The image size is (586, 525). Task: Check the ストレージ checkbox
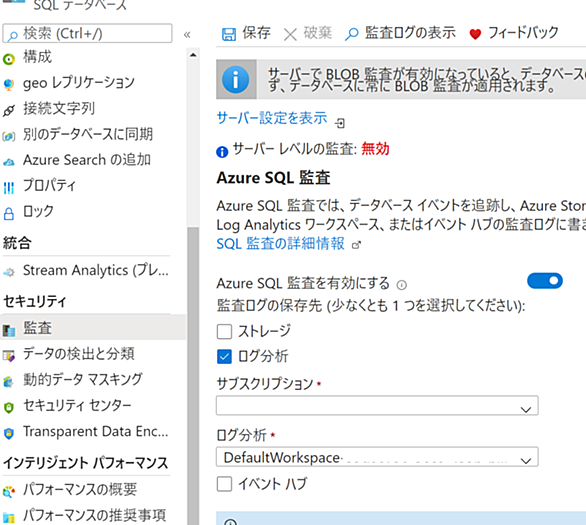click(224, 331)
